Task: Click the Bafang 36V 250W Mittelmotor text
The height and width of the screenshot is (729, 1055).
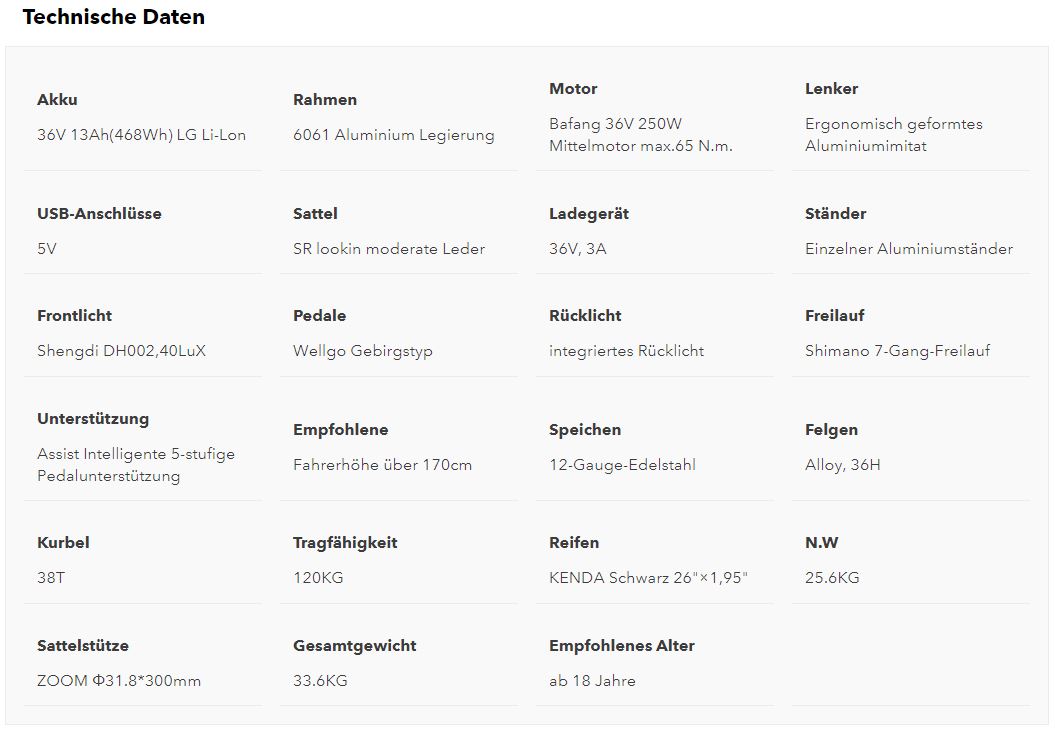Action: pyautogui.click(x=640, y=135)
